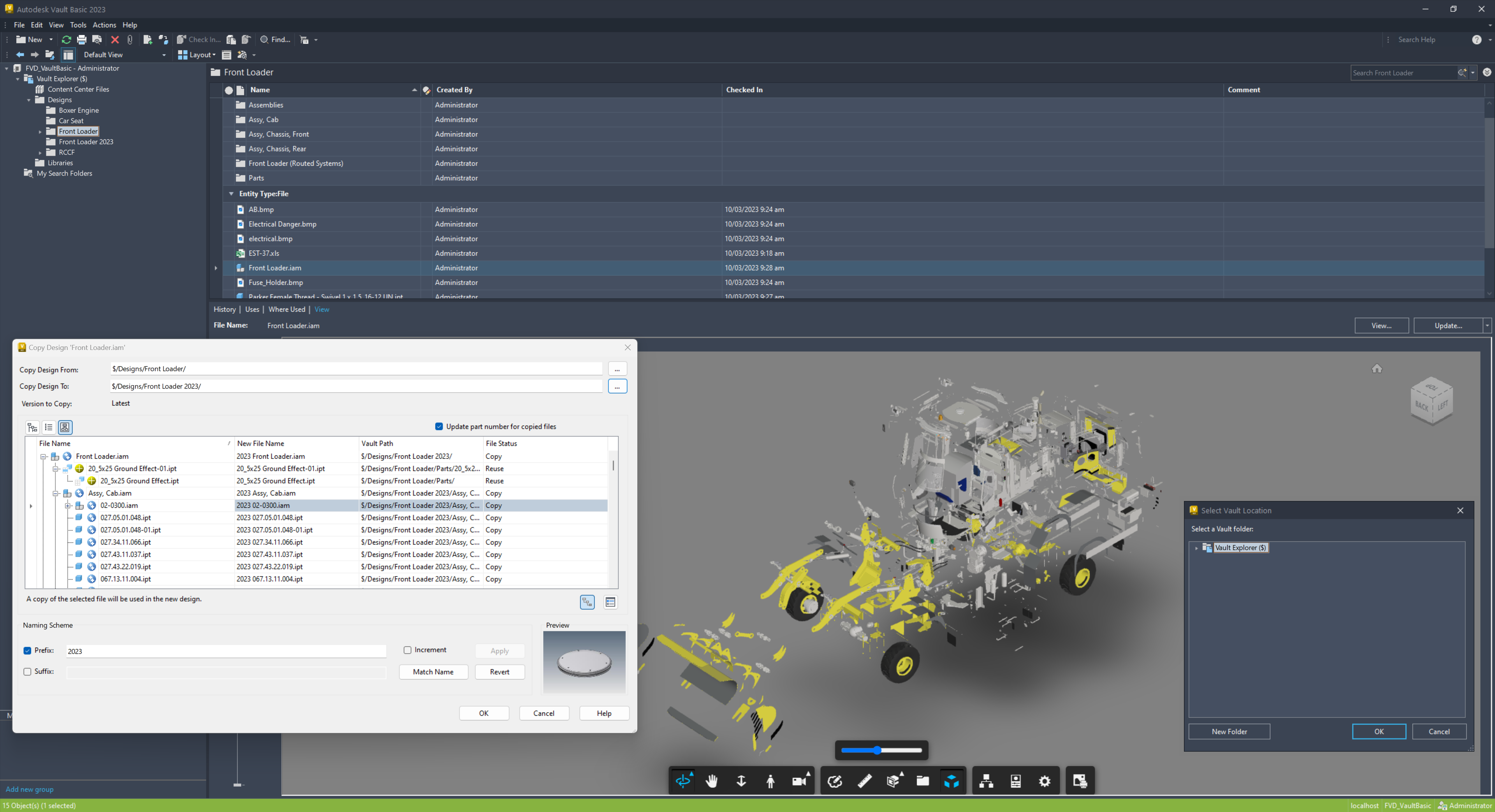Expand Vault Explorer ($) in Select Vault Location
Screen dimensions: 1495x812
coord(1196,548)
